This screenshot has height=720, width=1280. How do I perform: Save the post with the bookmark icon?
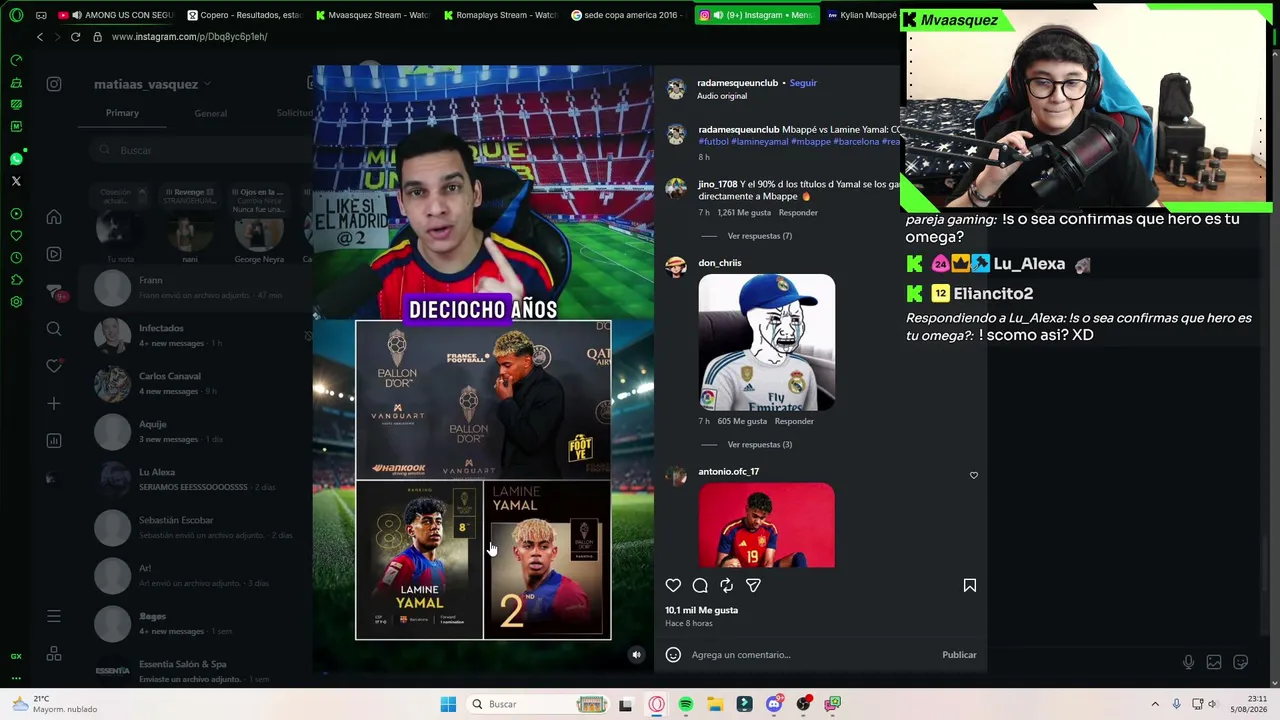(970, 586)
